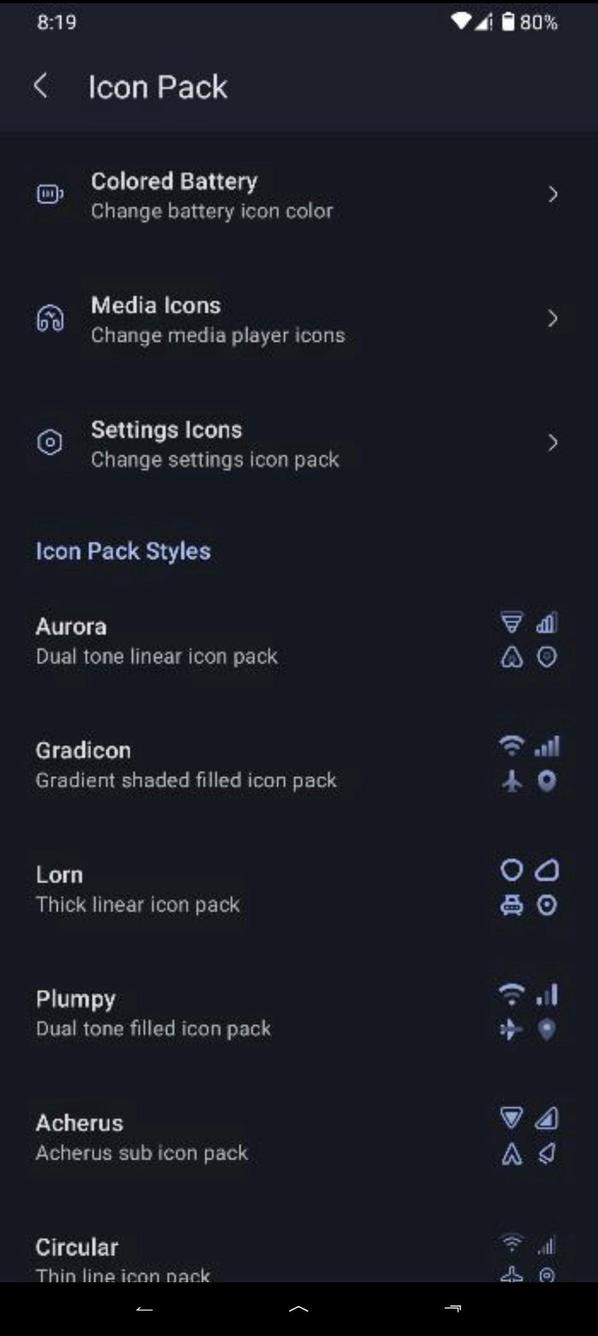The width and height of the screenshot is (598, 1336).
Task: Tap the Acherus icon preview
Action: pyautogui.click(x=529, y=1136)
